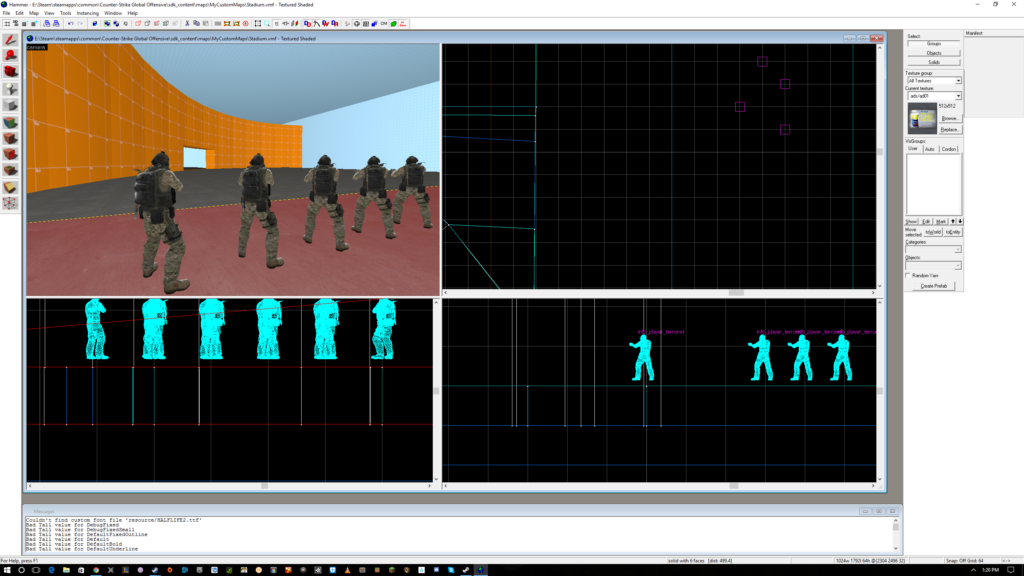
Task: Open the Help menu
Action: tap(133, 13)
